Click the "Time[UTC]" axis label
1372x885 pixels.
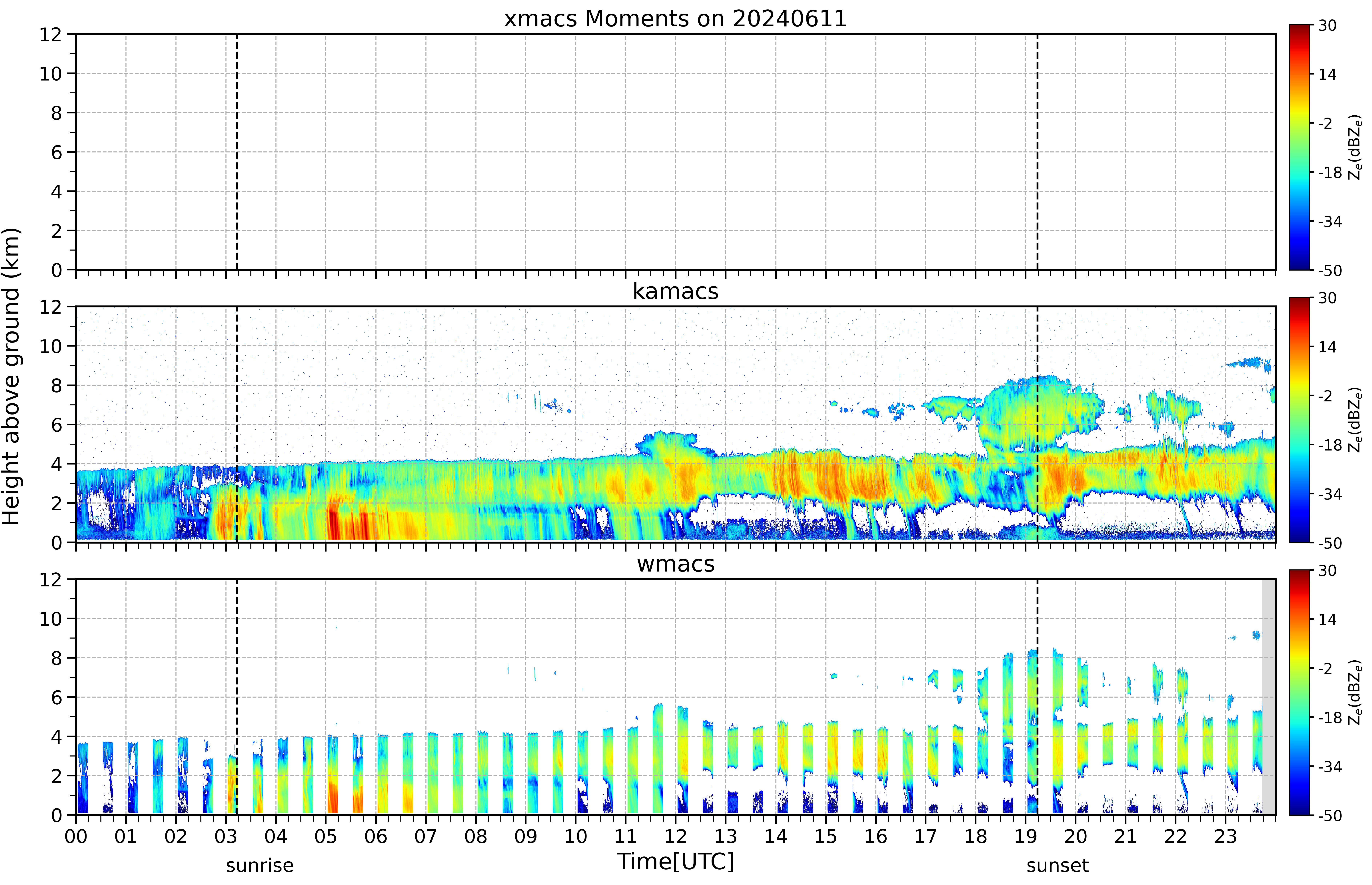[x=675, y=861]
